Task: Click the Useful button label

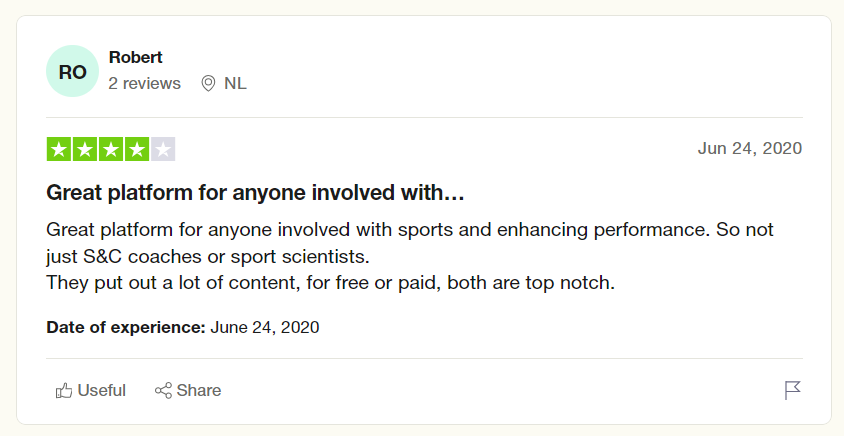Action: [101, 390]
